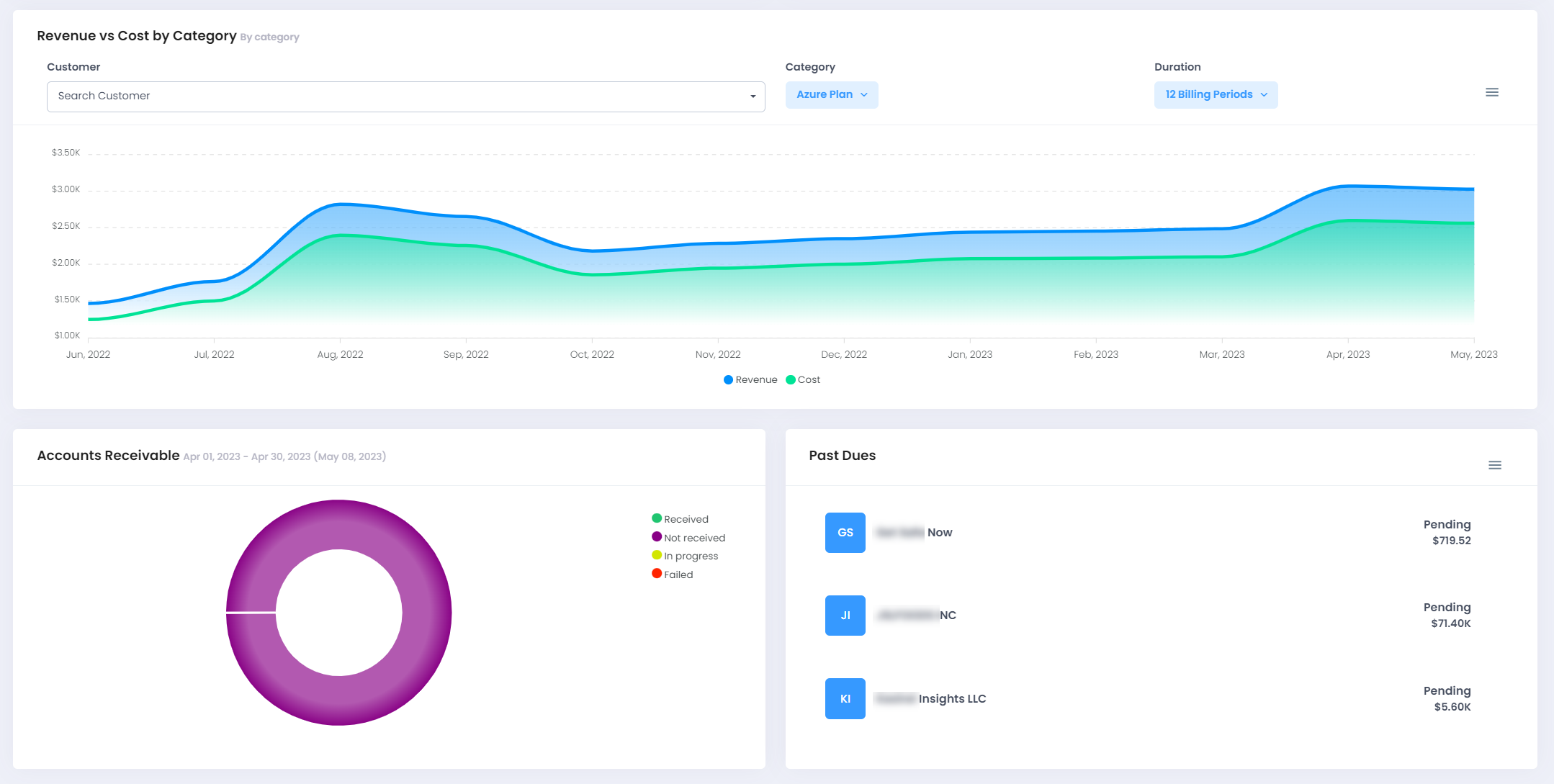Screen dimensions: 1554x784
Task: Click the Apr, 2023 axis label
Action: [1348, 354]
